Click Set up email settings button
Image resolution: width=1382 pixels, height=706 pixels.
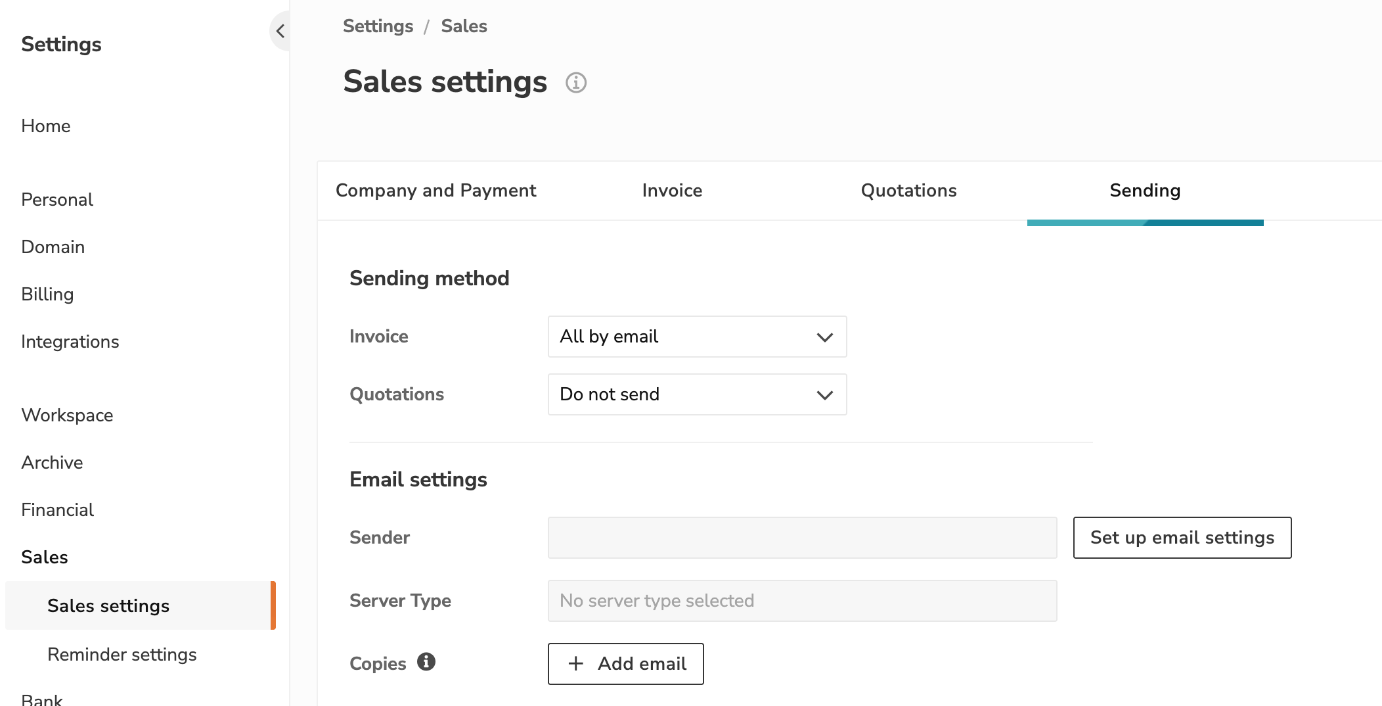point(1182,538)
